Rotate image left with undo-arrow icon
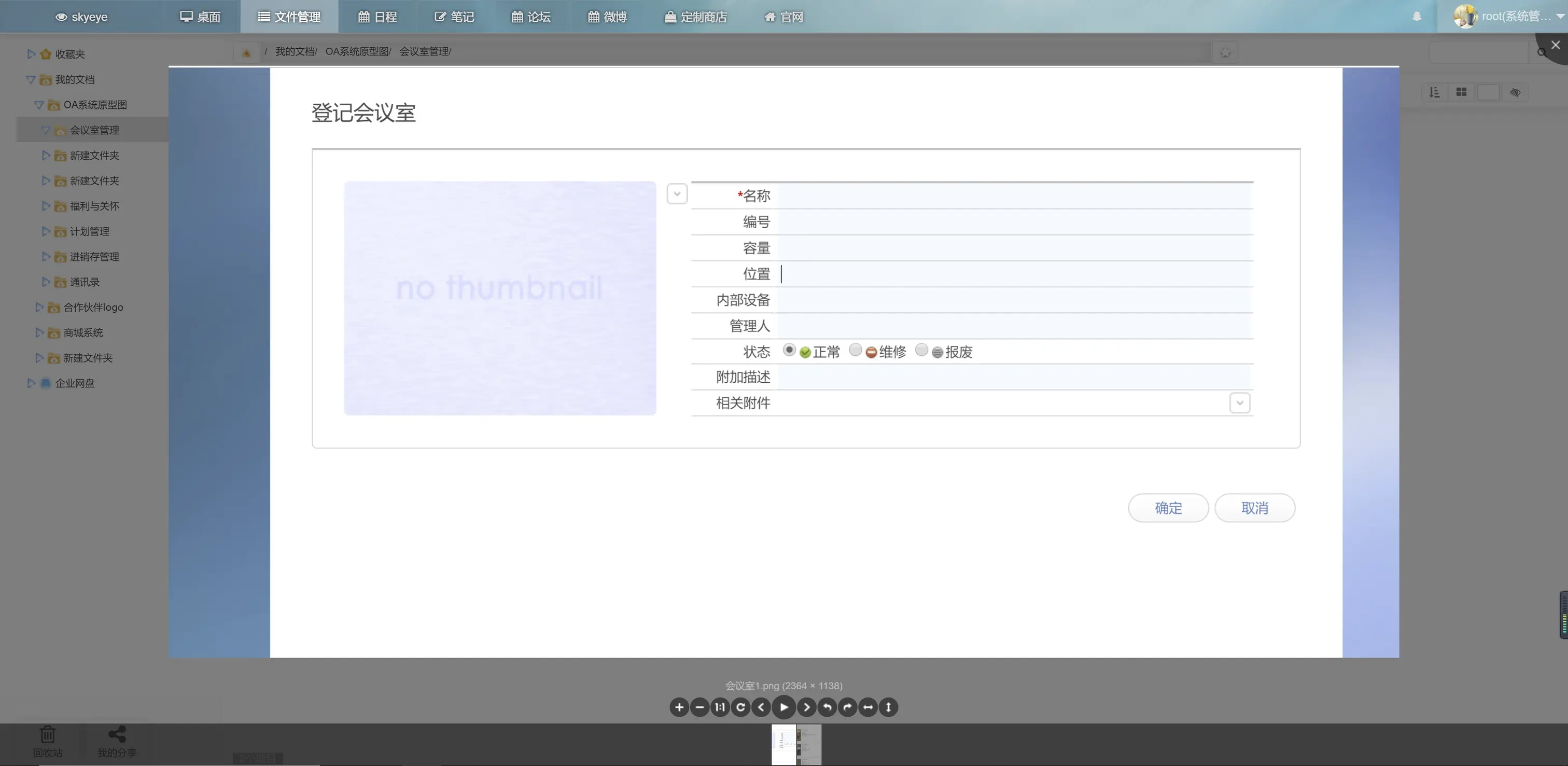Viewport: 1568px width, 766px height. [x=827, y=707]
